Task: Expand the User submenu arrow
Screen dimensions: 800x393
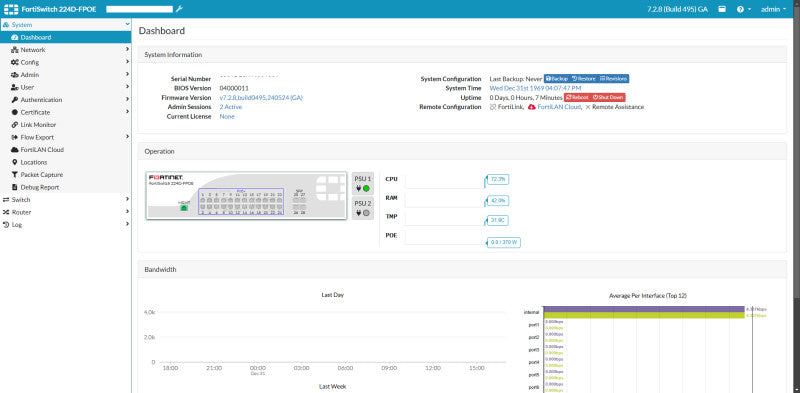Action: (127, 87)
